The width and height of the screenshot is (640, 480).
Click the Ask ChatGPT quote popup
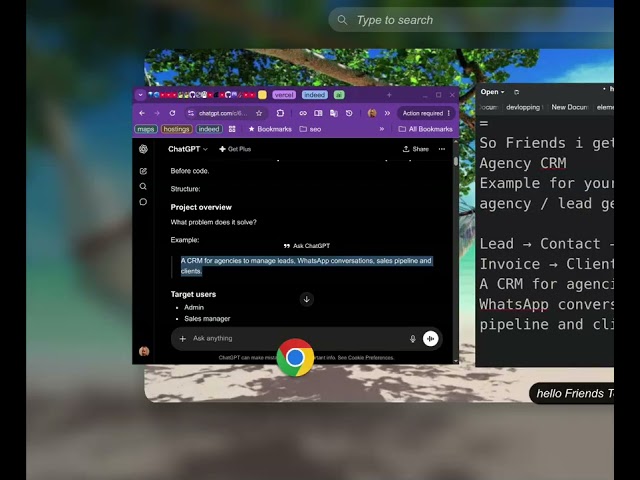pyautogui.click(x=307, y=246)
